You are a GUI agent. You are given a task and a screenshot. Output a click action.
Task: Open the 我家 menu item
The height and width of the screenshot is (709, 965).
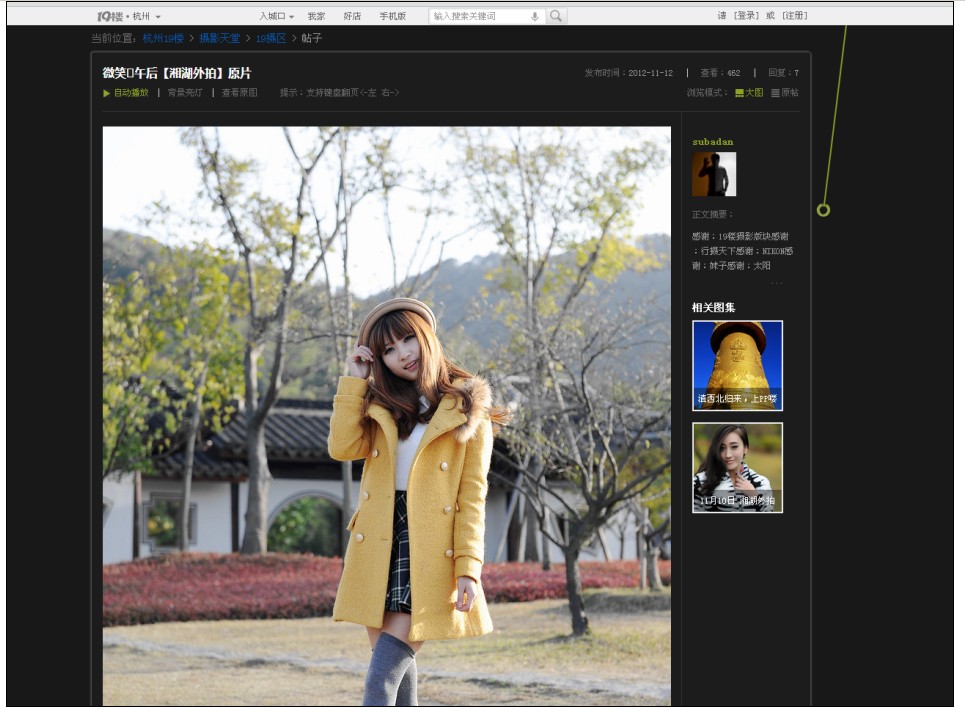[x=317, y=15]
